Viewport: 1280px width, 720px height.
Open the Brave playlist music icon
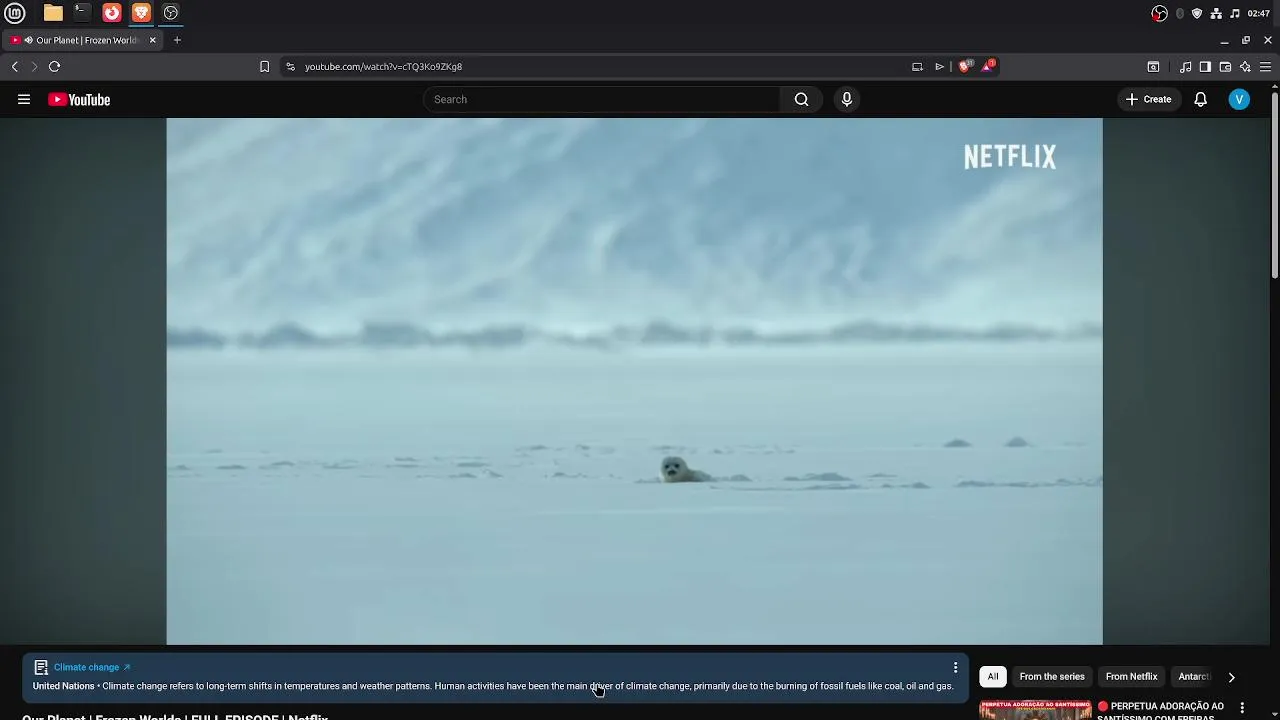1185,67
